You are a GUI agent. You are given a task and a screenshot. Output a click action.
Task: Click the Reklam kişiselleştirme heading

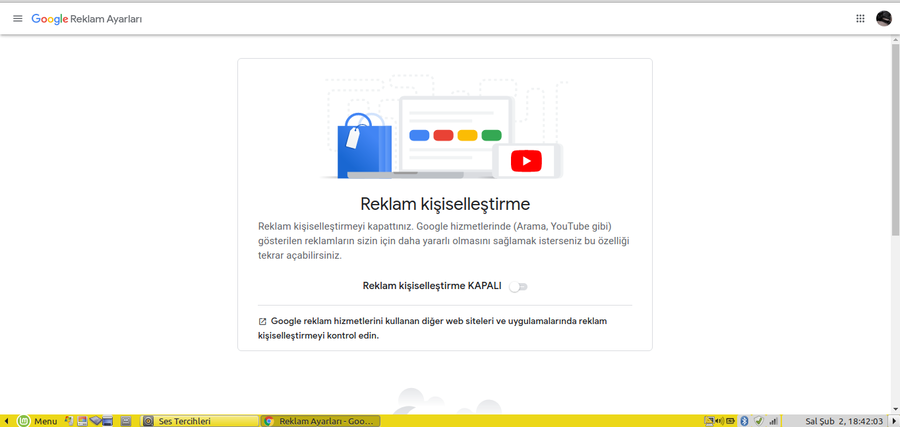click(x=445, y=204)
